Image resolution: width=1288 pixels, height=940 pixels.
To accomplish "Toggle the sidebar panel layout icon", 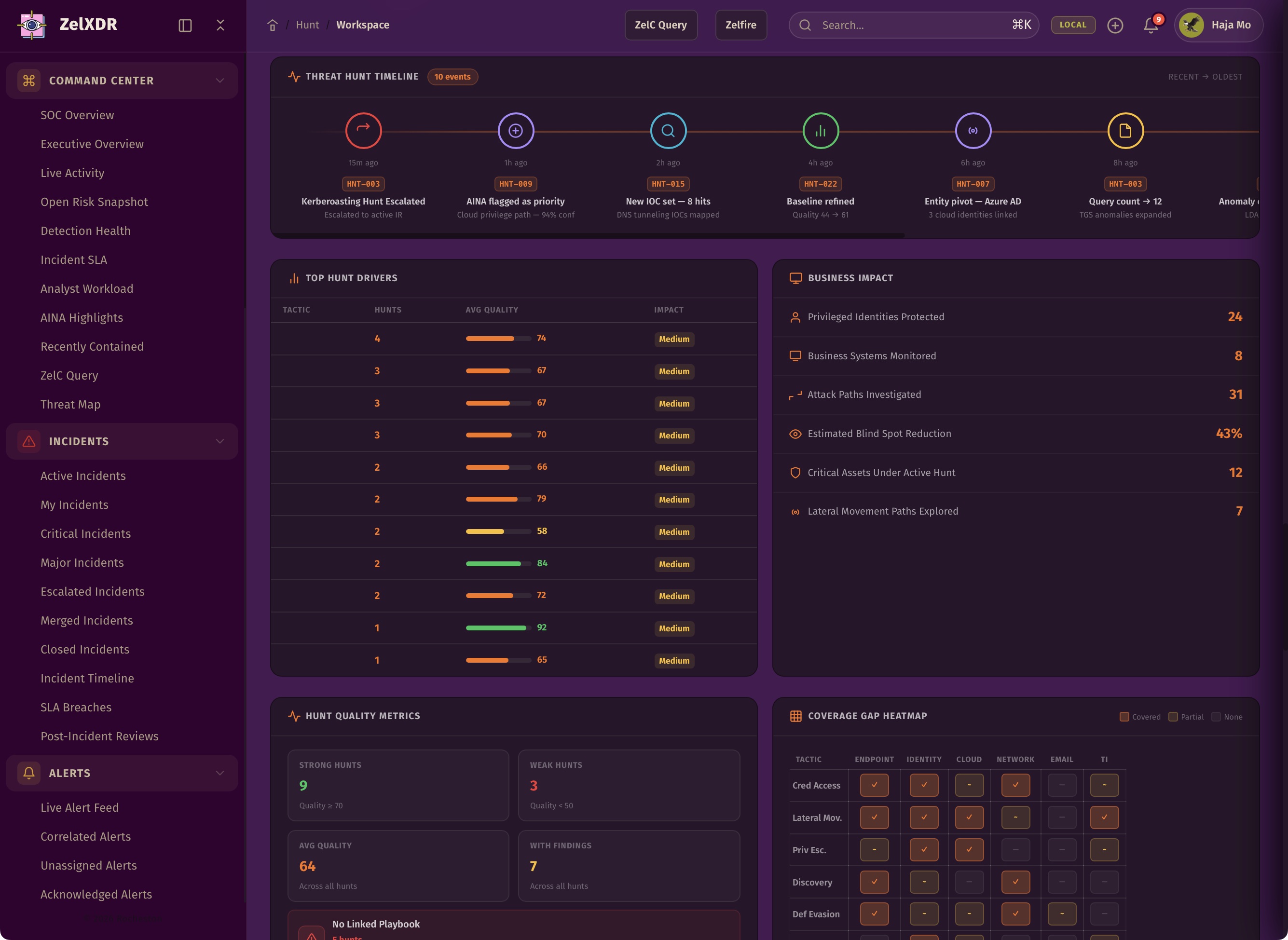I will tap(185, 25).
